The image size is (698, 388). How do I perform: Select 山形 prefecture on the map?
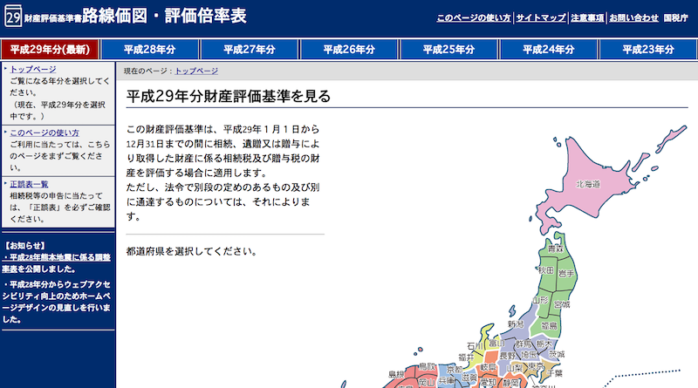click(x=541, y=300)
